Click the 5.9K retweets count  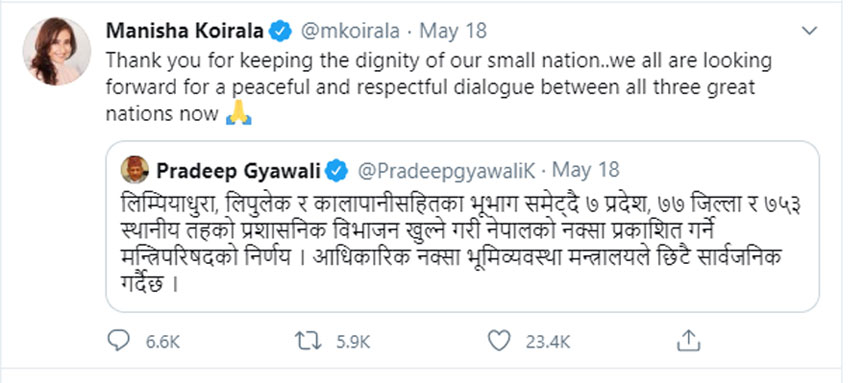tap(353, 342)
